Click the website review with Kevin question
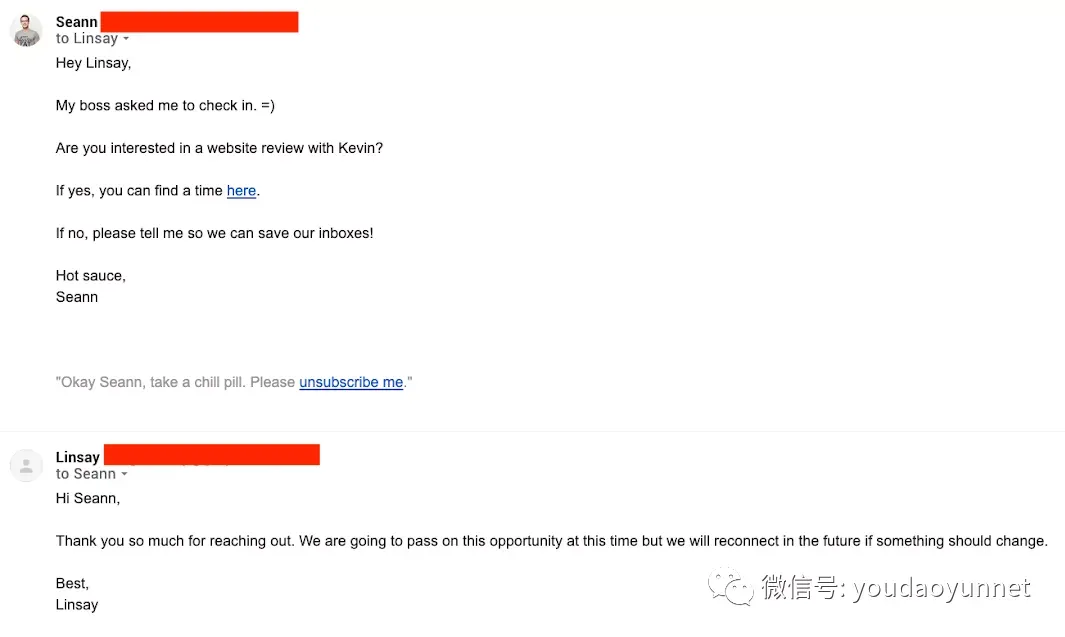 219,148
